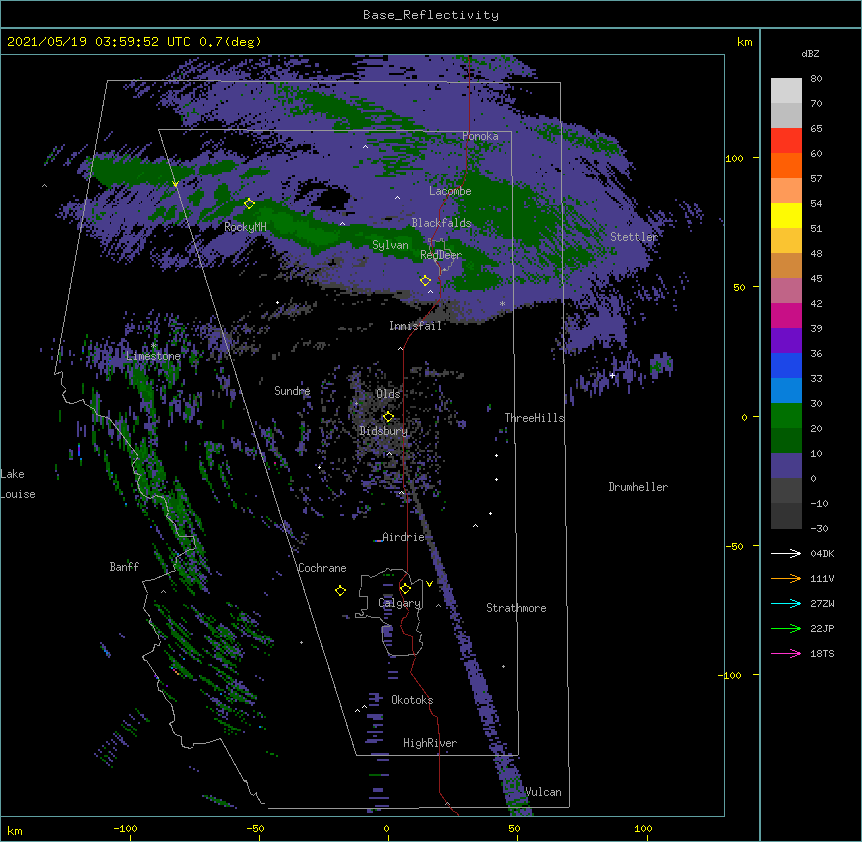Click the Sylvan label
Image resolution: width=862 pixels, height=842 pixels.
coord(390,245)
